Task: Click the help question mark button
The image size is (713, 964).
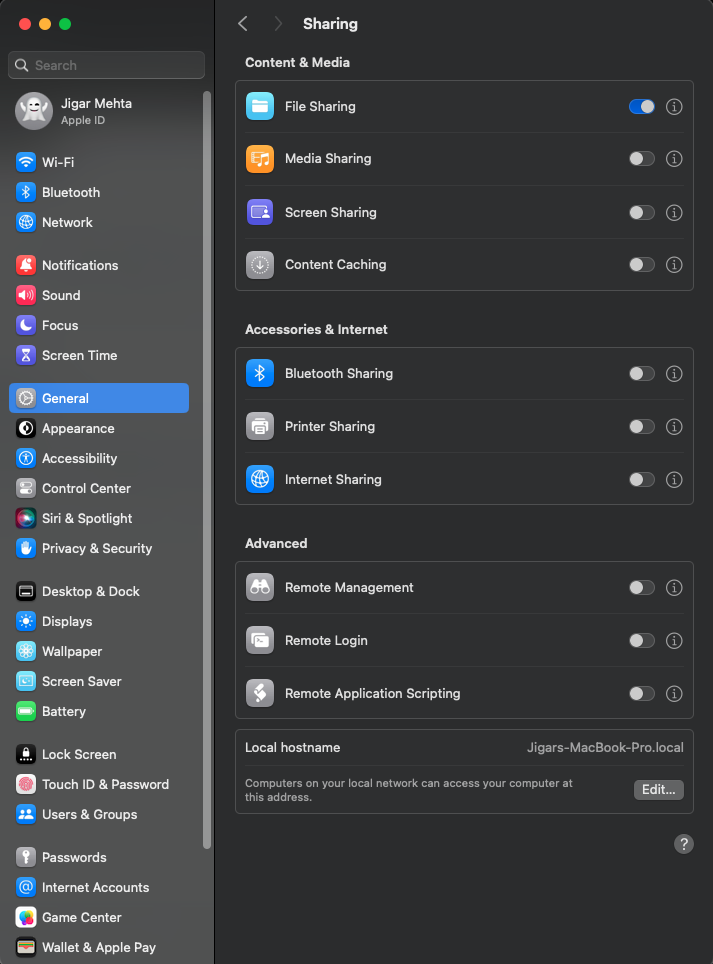Action: 683,844
